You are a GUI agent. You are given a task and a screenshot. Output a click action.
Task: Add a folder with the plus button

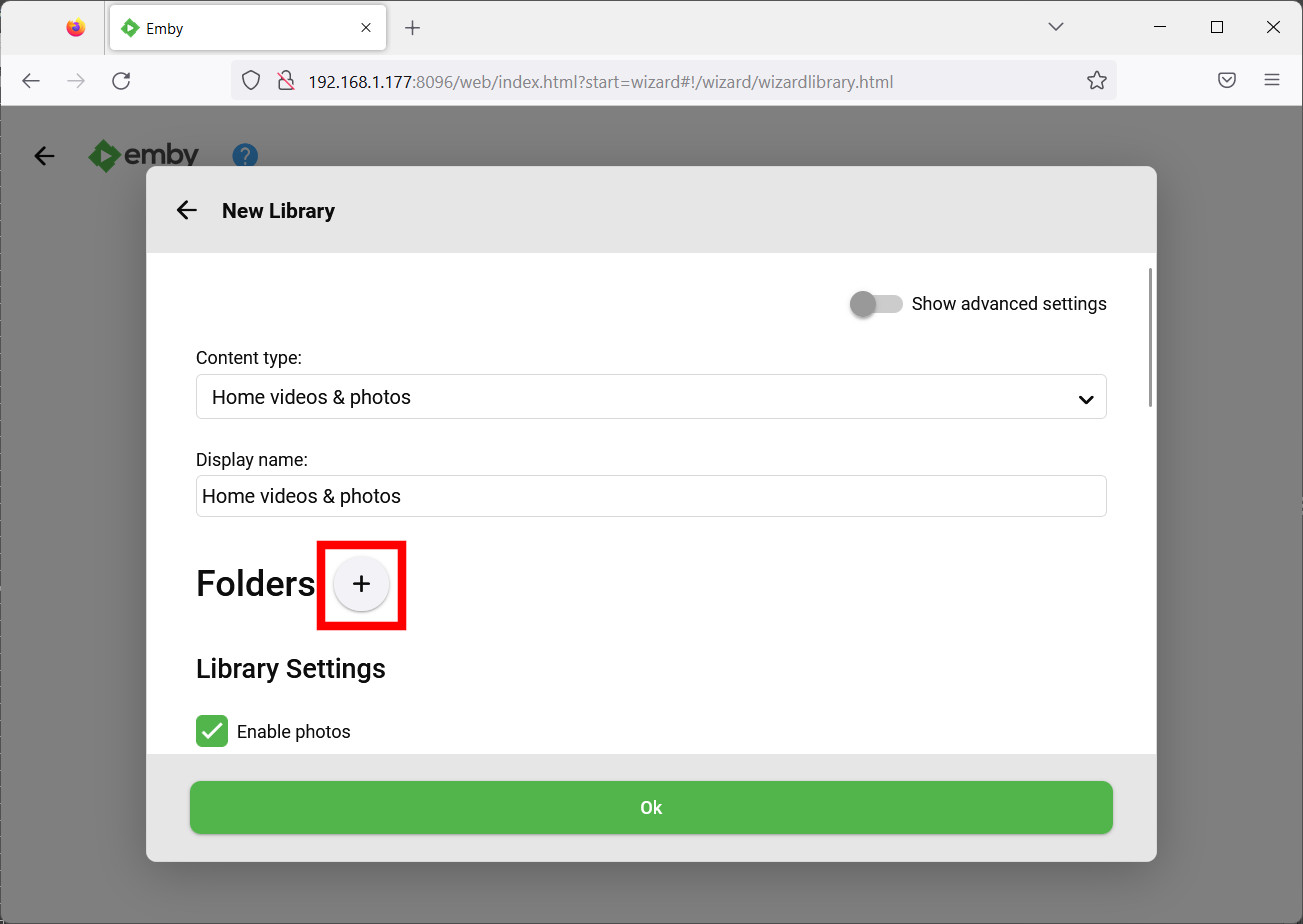point(361,584)
